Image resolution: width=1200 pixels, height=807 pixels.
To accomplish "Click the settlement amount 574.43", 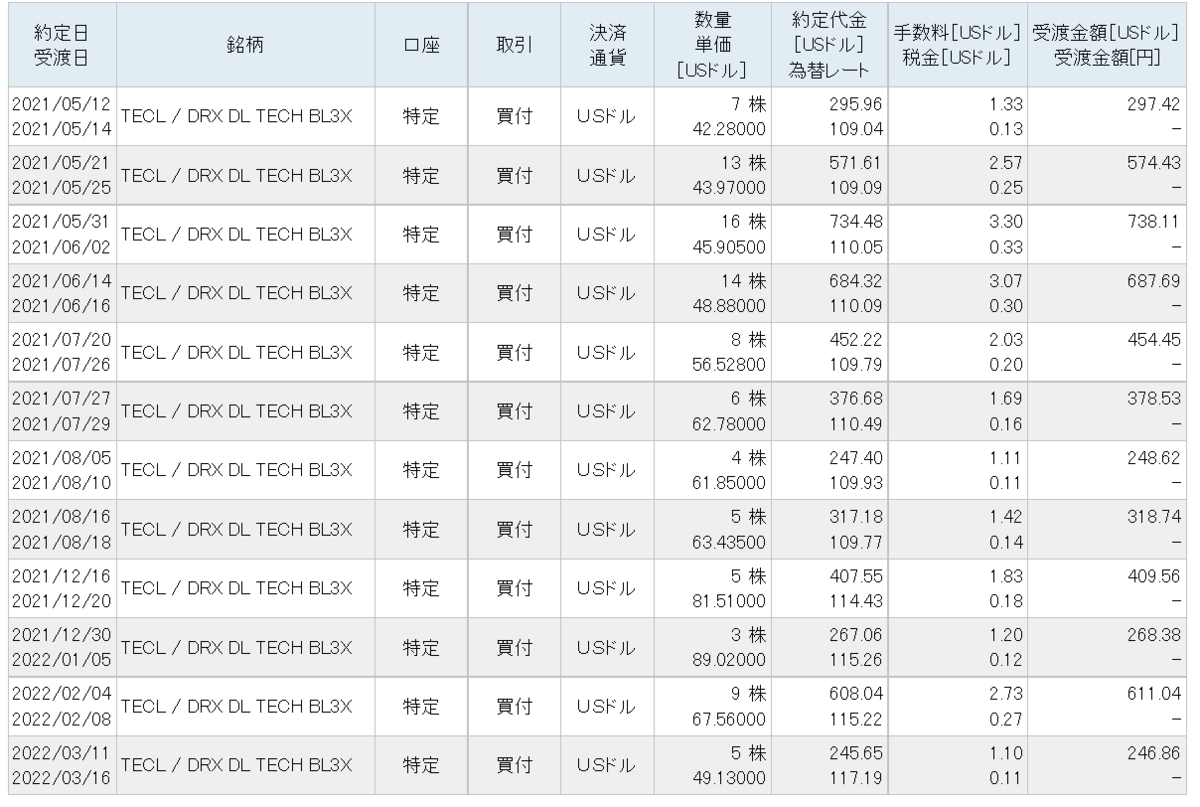I will click(1153, 164).
